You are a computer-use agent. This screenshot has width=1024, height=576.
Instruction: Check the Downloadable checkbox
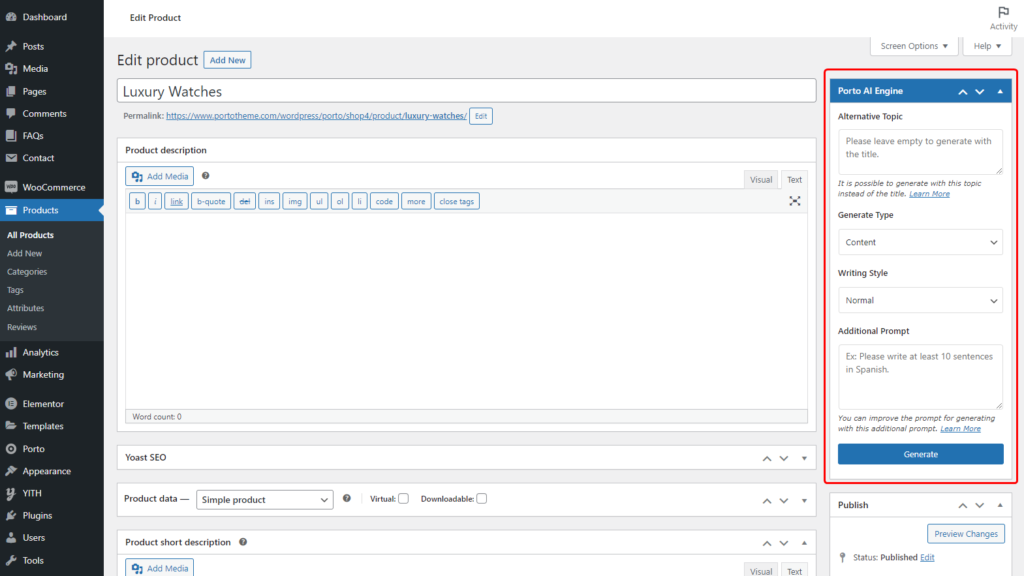tap(481, 499)
